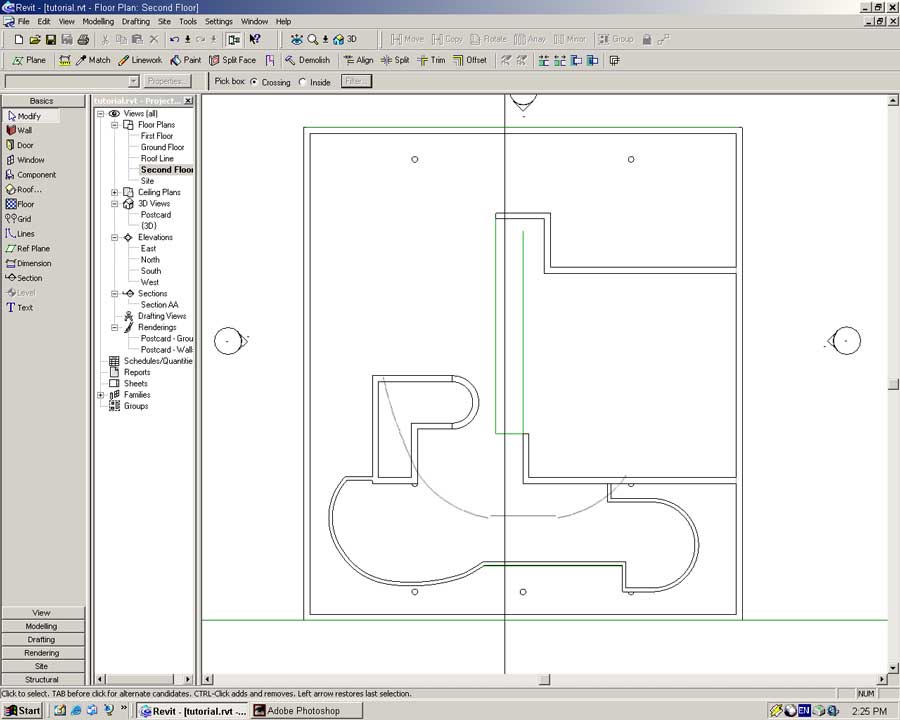Expand the Families tree node
This screenshot has width=900, height=720.
point(101,395)
